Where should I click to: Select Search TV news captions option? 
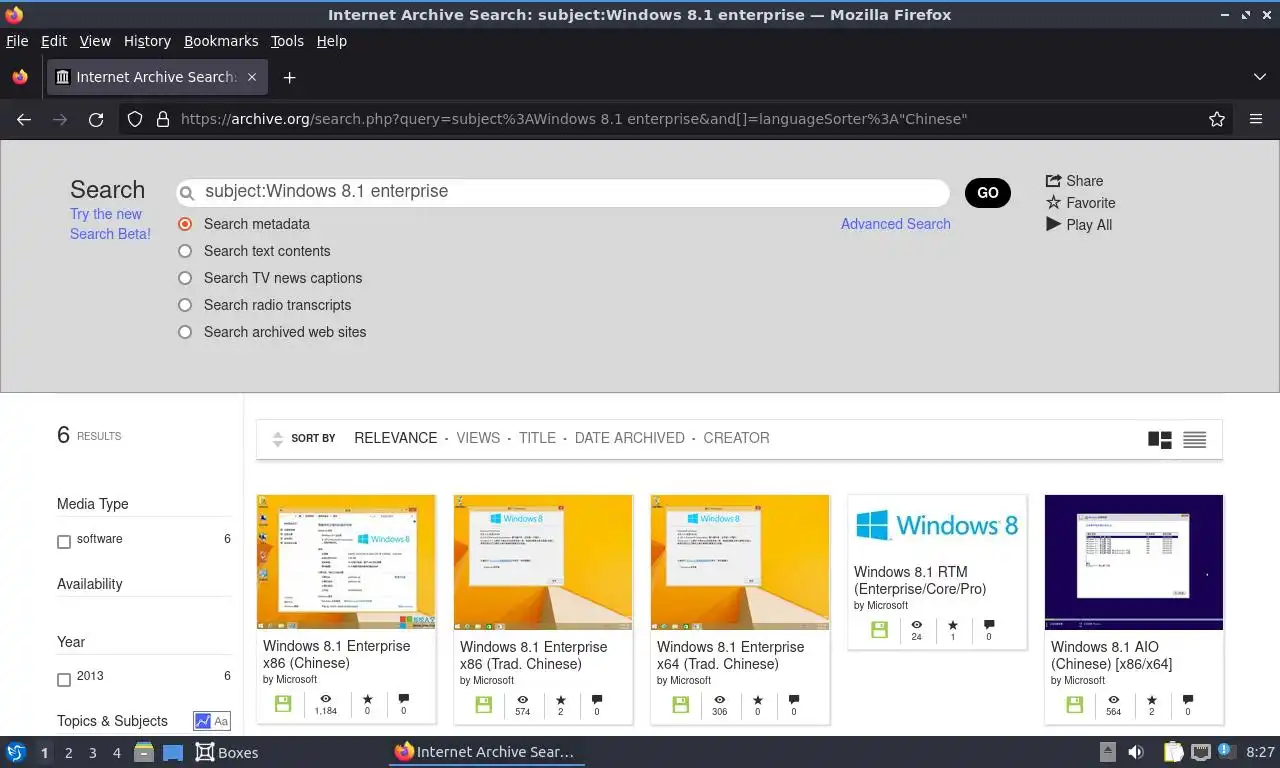[x=185, y=278]
